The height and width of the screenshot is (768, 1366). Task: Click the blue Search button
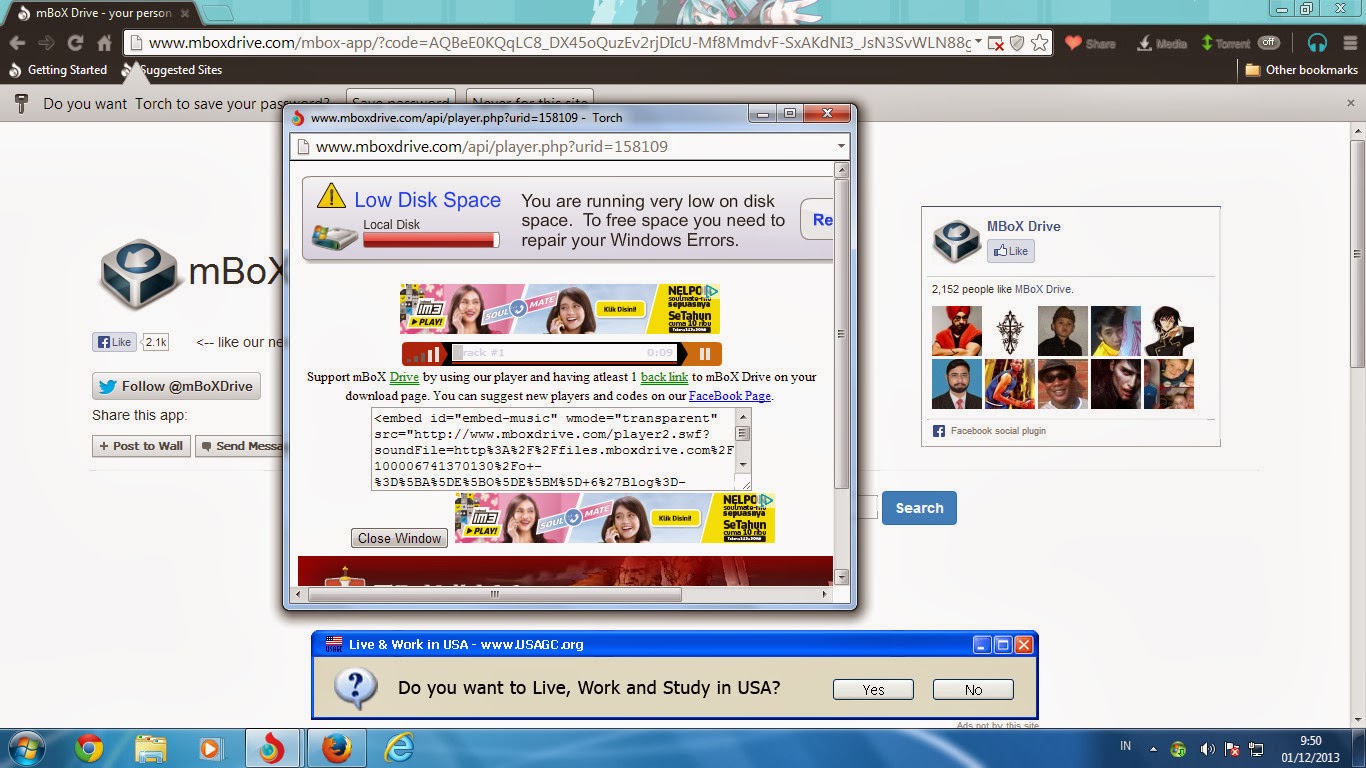click(919, 508)
